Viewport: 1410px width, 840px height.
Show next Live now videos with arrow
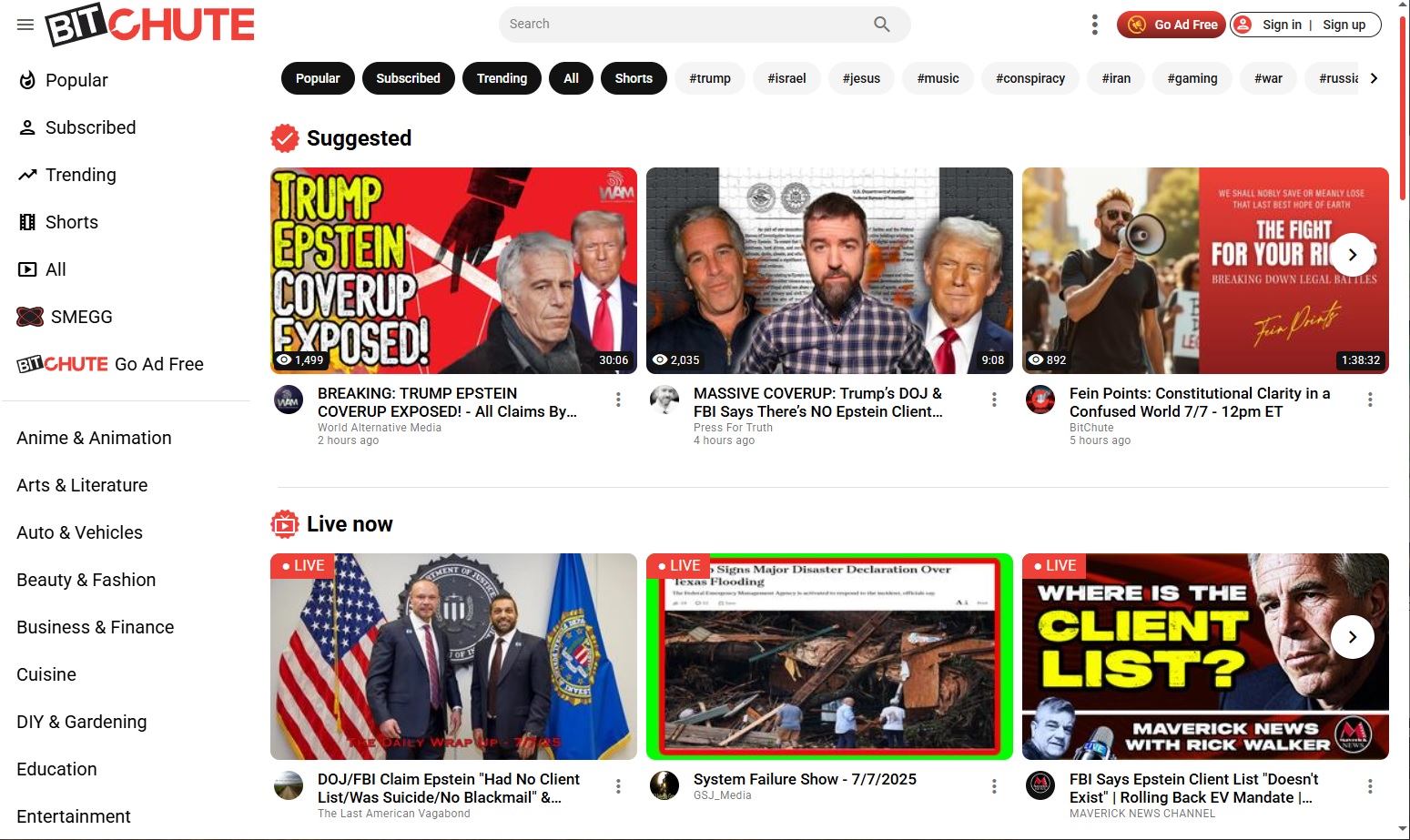pyautogui.click(x=1353, y=637)
